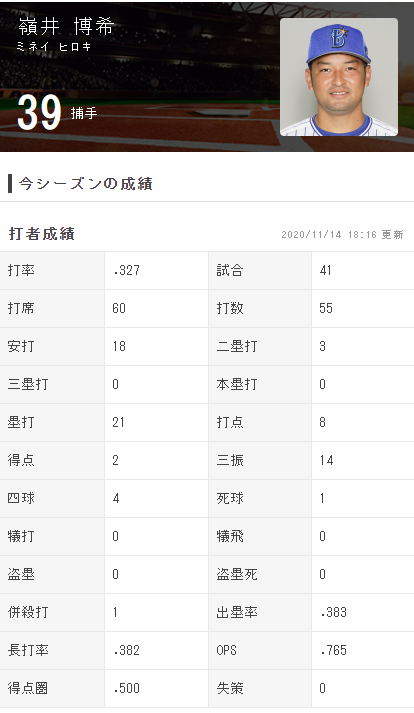Click the 四球 label cell

52,498
